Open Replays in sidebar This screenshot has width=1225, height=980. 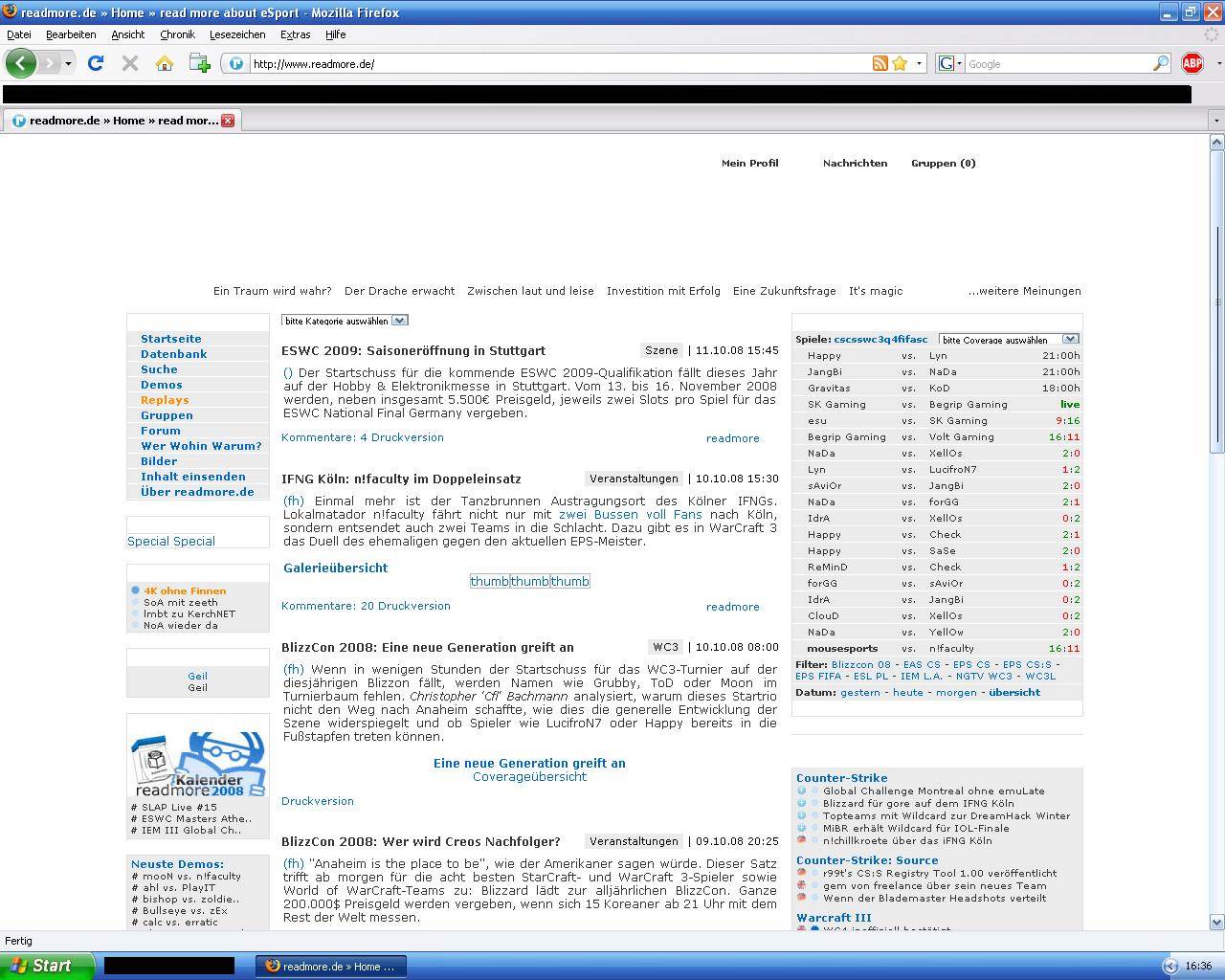click(x=165, y=400)
